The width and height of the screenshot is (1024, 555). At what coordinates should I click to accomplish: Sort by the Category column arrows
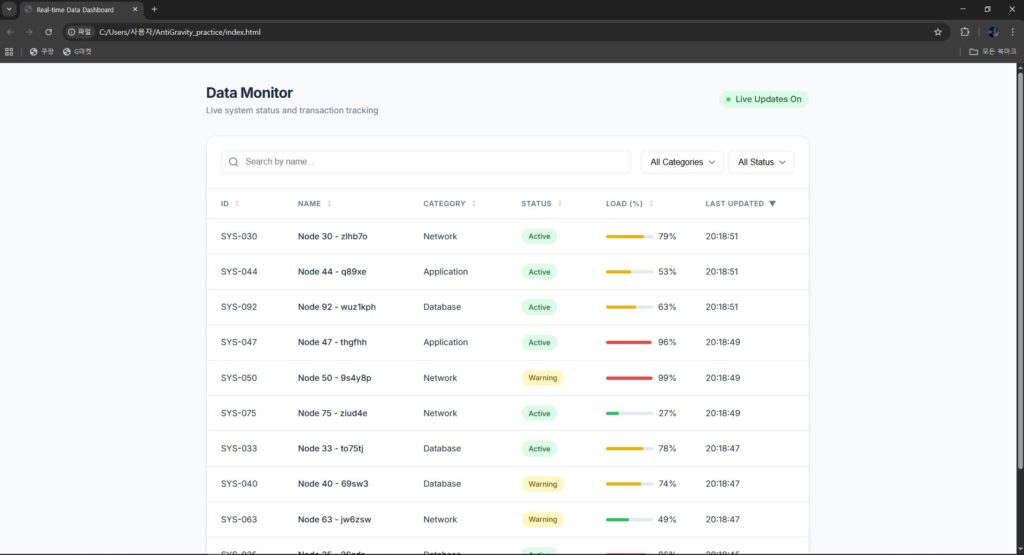pos(474,204)
